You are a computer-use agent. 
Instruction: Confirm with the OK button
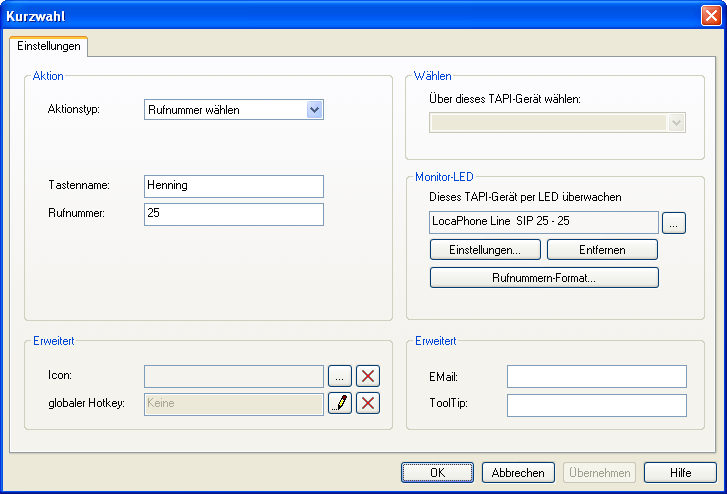[437, 473]
